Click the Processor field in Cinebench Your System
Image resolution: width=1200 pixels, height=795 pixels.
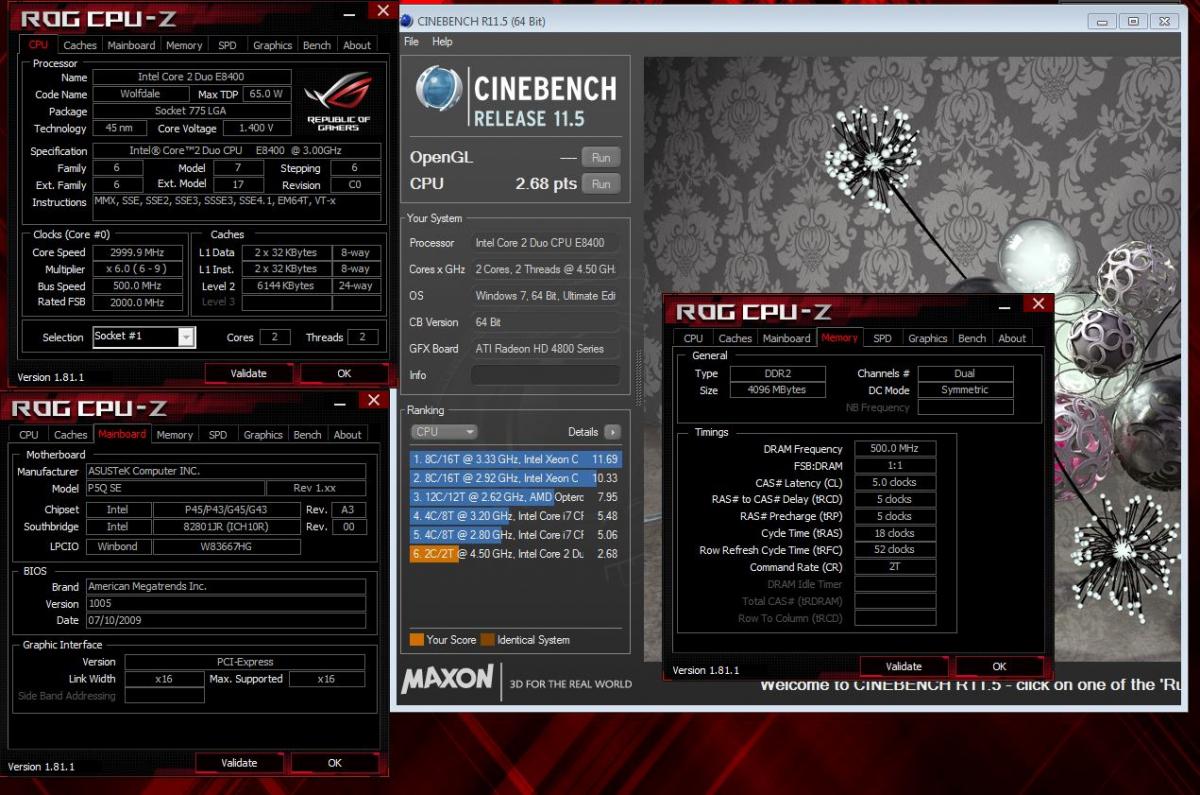545,243
